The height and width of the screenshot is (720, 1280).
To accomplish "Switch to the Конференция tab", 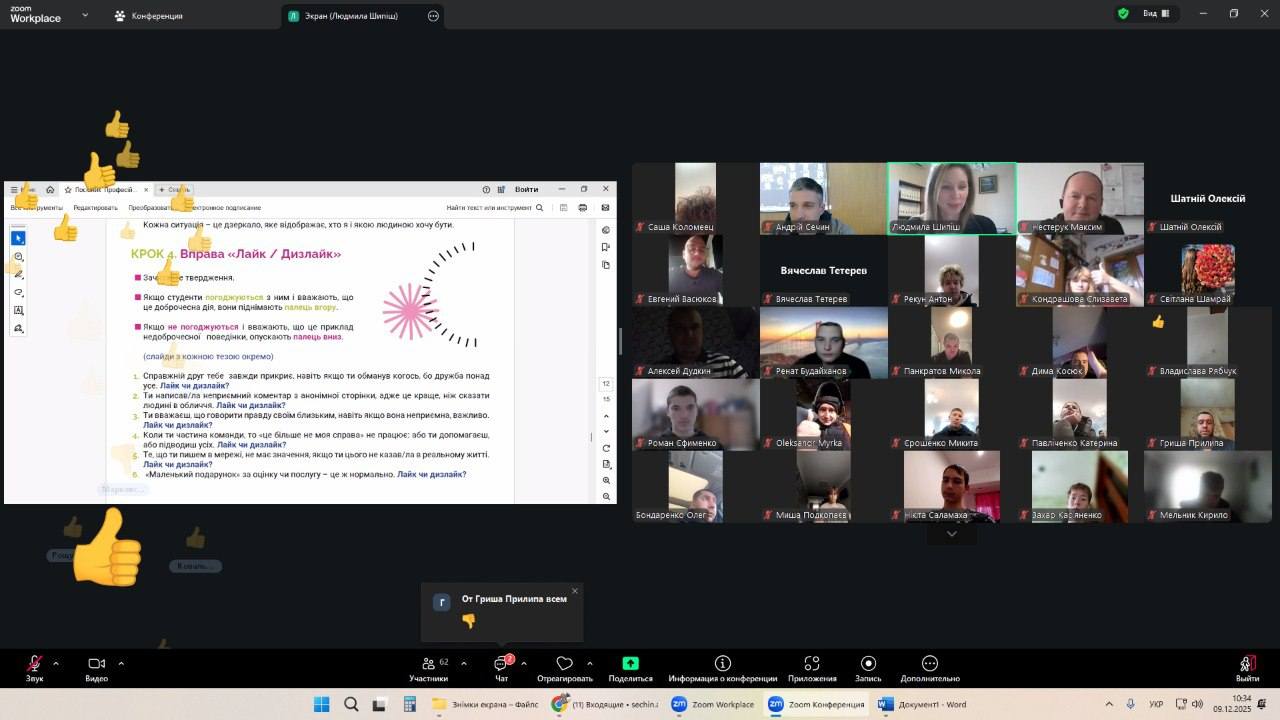I will coord(148,16).
